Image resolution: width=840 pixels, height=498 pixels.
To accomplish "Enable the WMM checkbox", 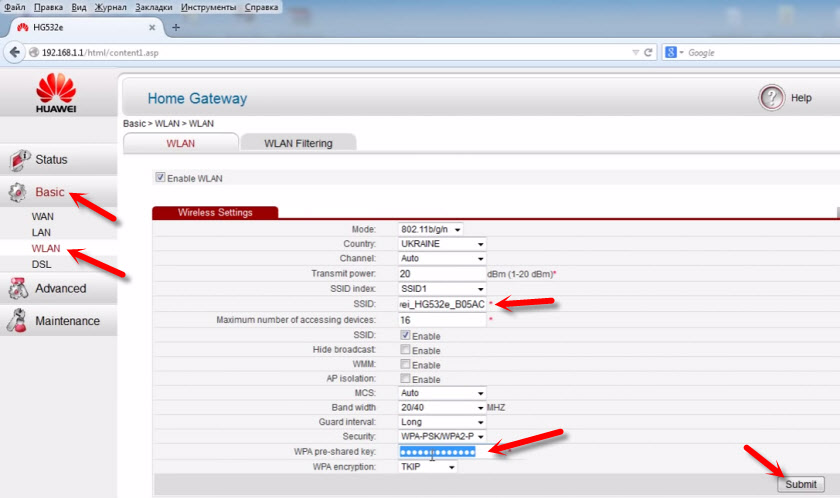I will pyautogui.click(x=405, y=365).
